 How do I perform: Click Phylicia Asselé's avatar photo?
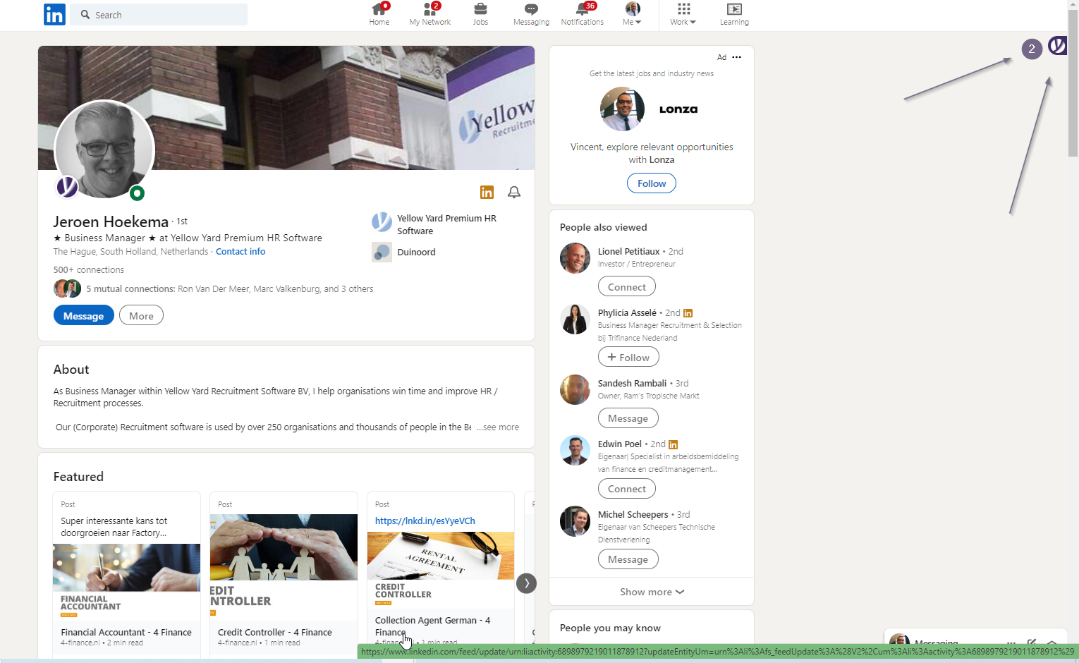575,319
